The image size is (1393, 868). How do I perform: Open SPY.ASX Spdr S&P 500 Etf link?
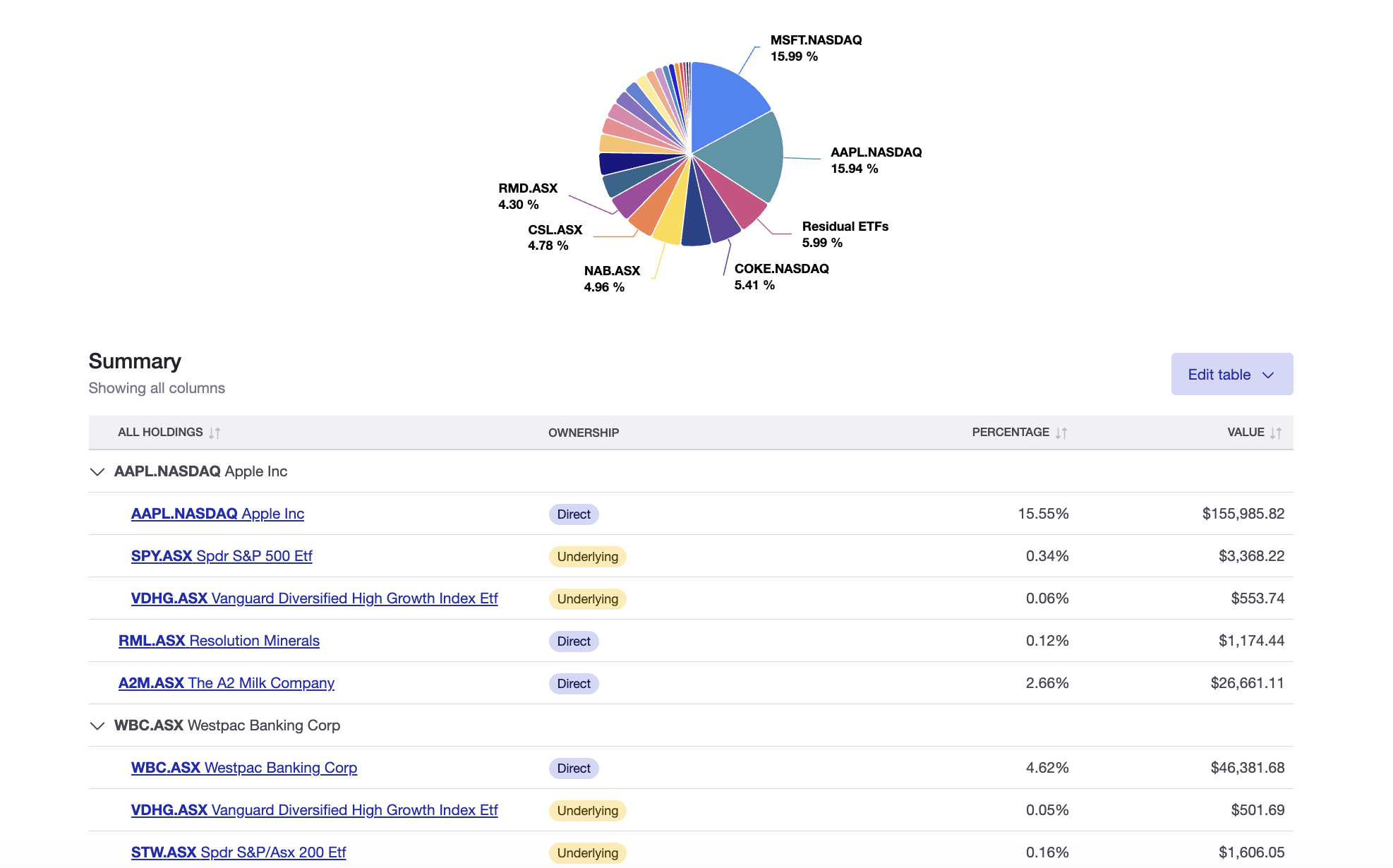pos(222,556)
